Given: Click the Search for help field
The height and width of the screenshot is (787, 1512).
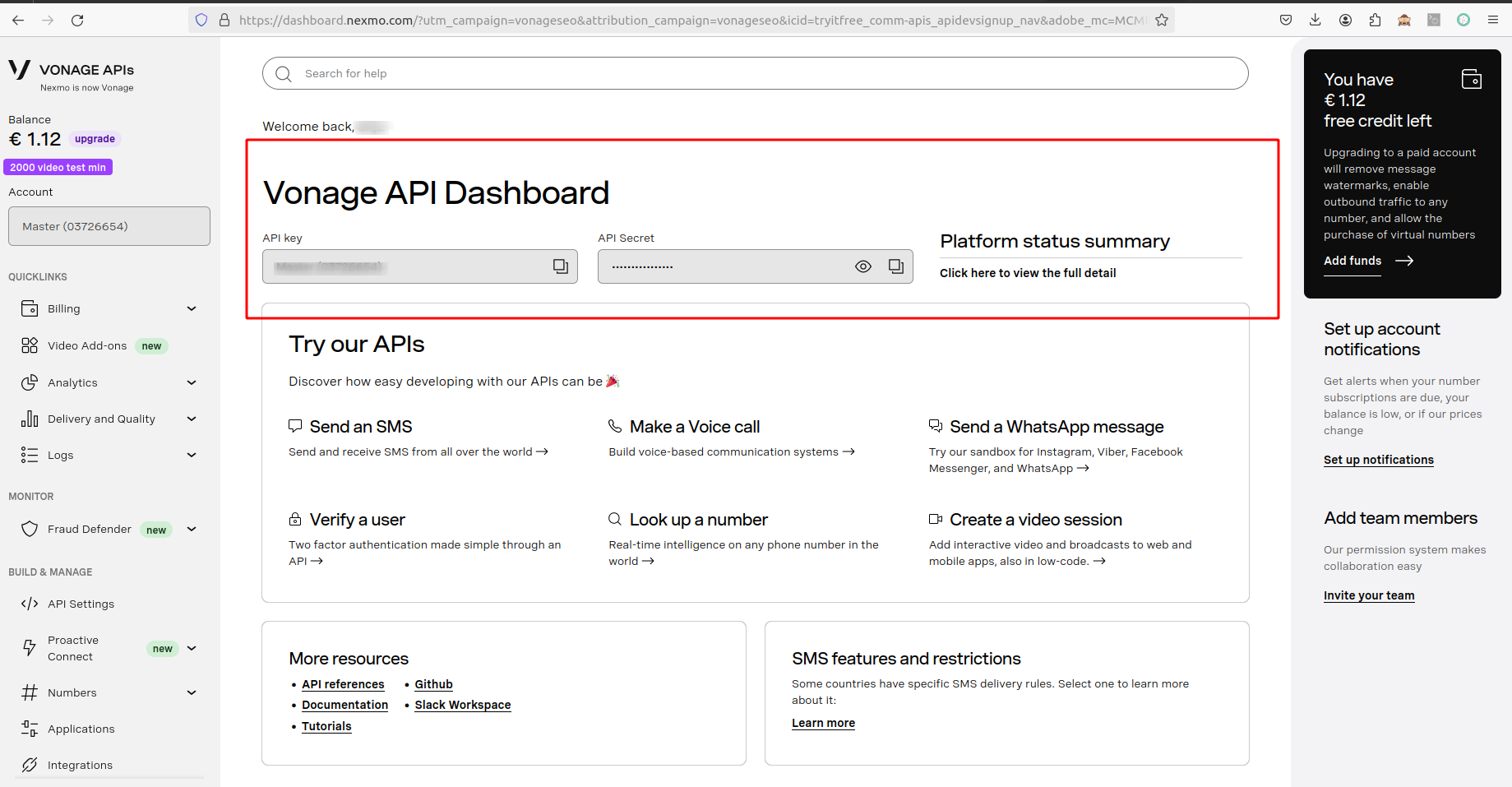Looking at the screenshot, I should pos(755,74).
